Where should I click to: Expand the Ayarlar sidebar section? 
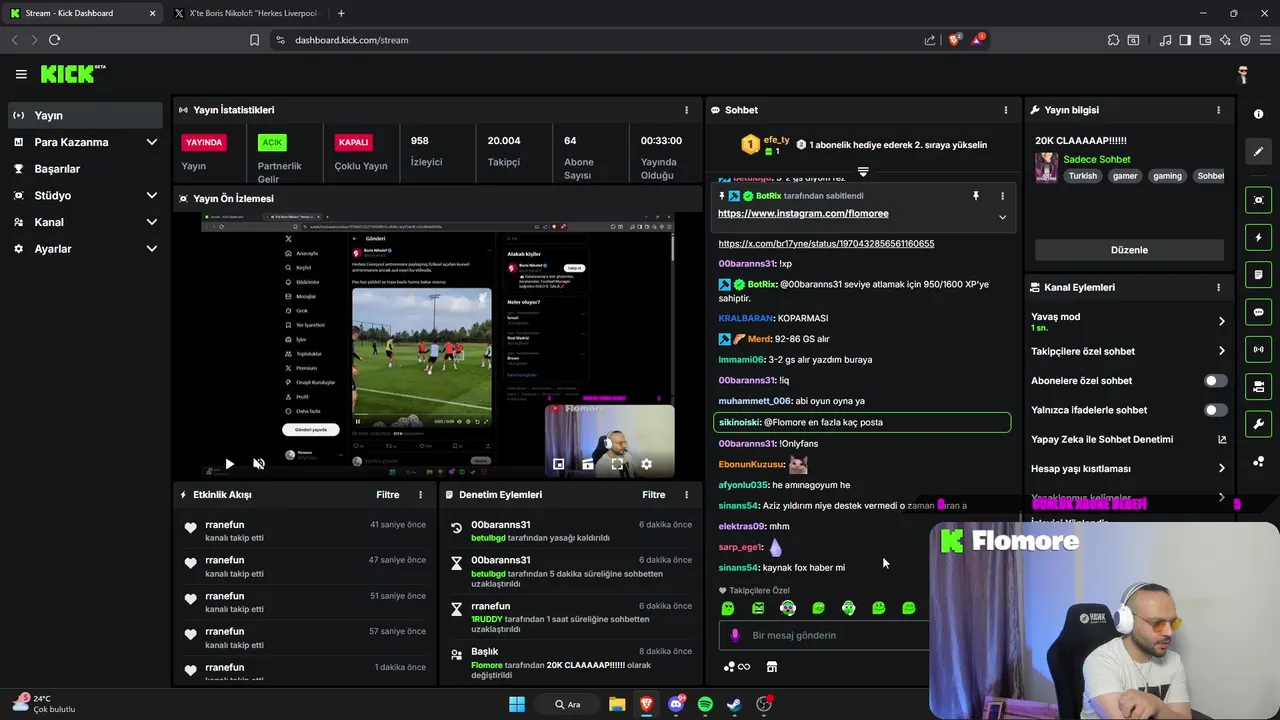152,249
